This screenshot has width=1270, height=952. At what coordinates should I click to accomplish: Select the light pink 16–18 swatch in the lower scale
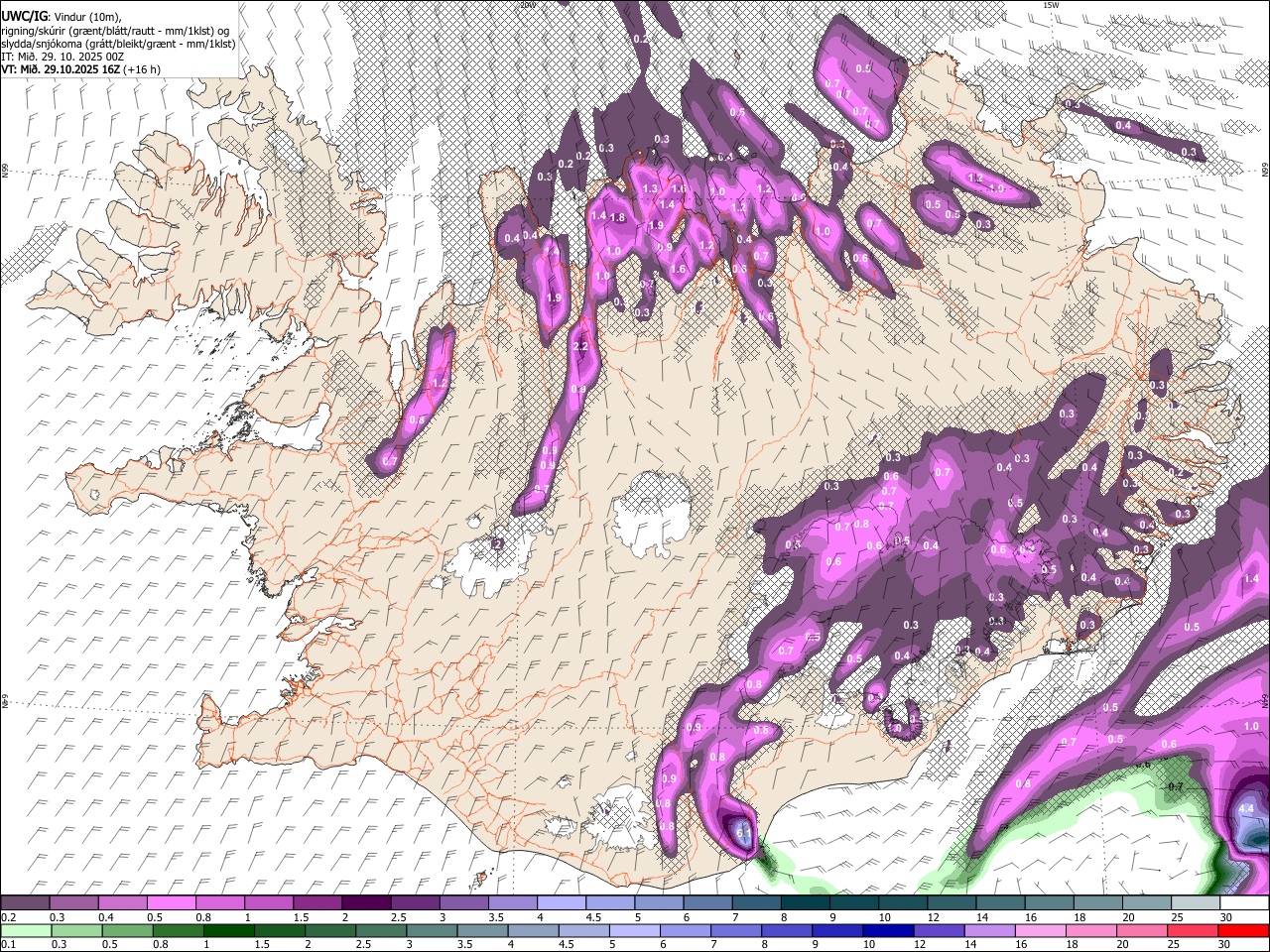1039,930
